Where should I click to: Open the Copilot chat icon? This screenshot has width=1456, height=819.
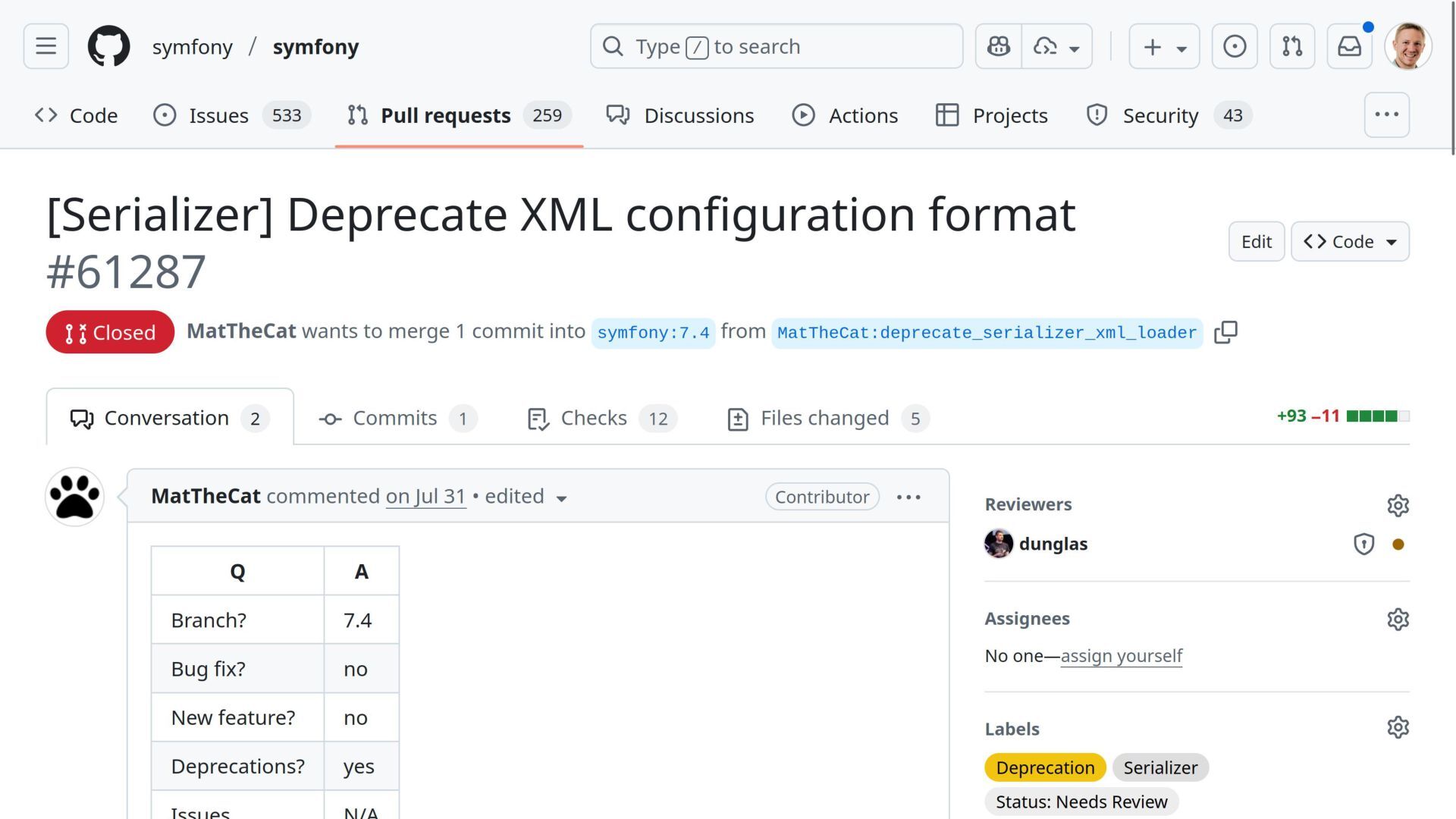click(998, 46)
